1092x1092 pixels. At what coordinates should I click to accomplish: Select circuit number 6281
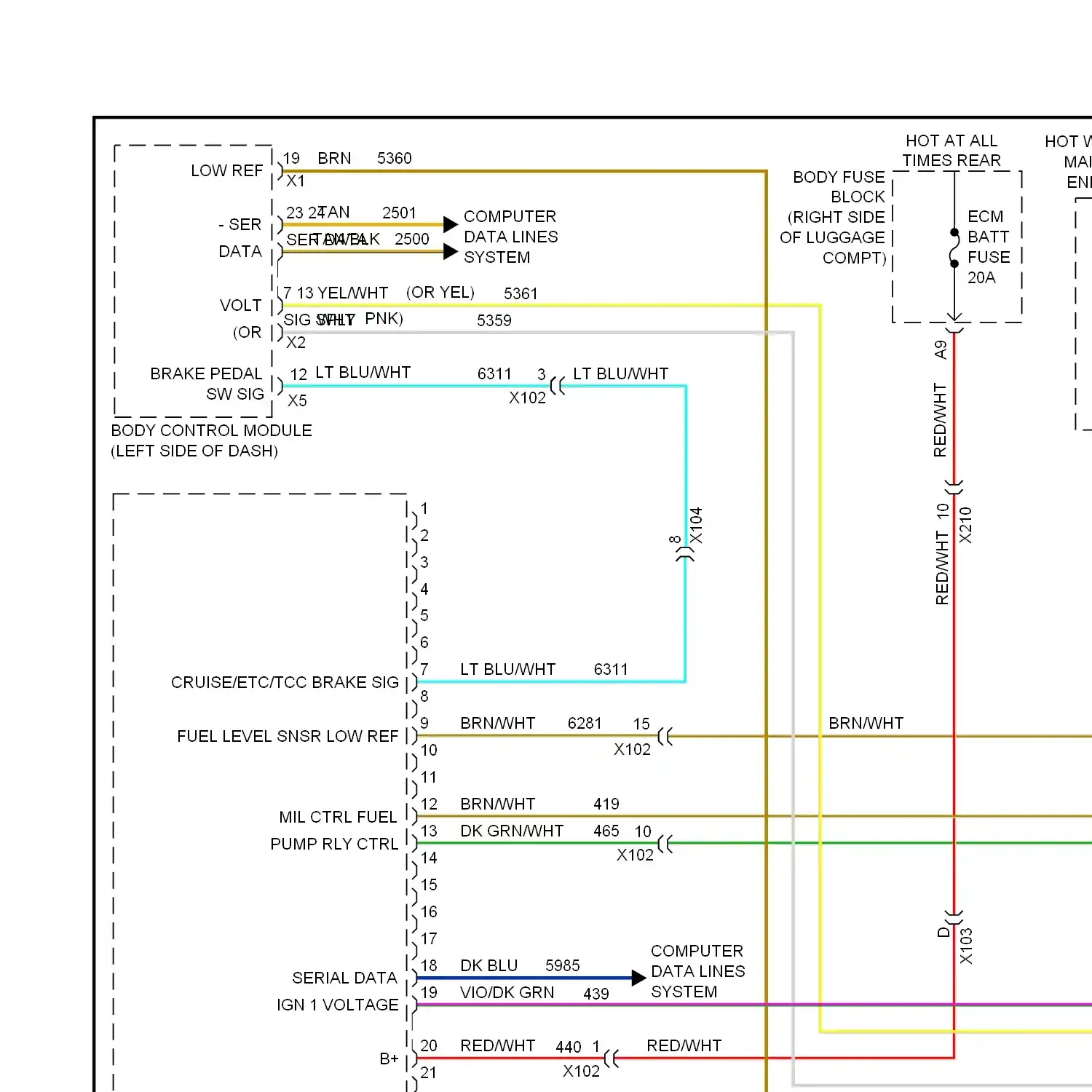(x=585, y=723)
